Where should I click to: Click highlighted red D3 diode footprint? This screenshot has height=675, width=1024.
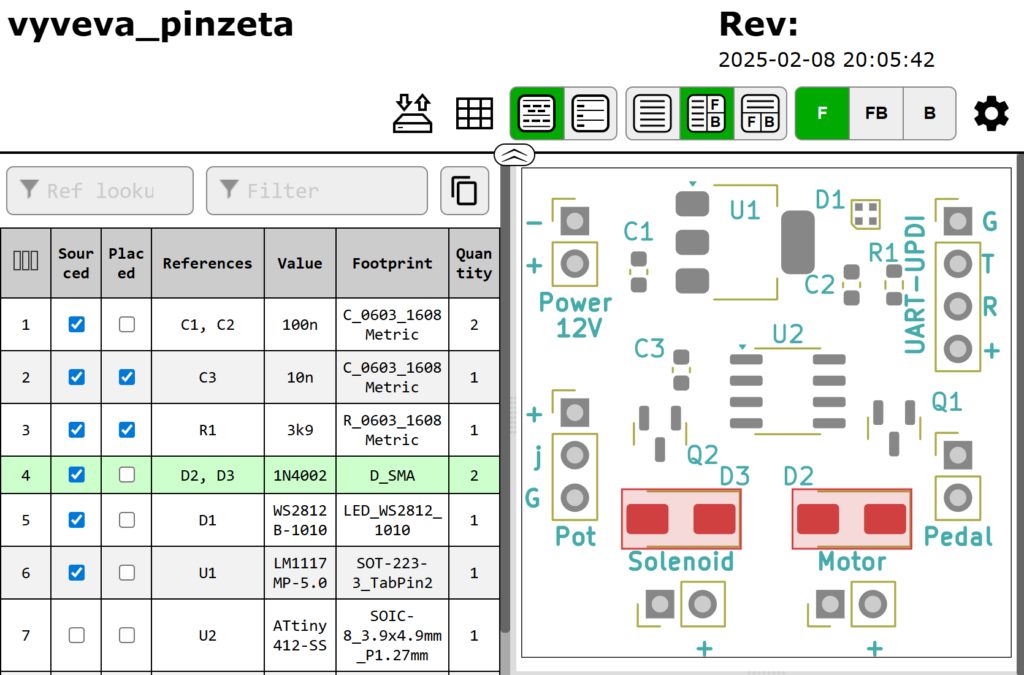click(681, 518)
